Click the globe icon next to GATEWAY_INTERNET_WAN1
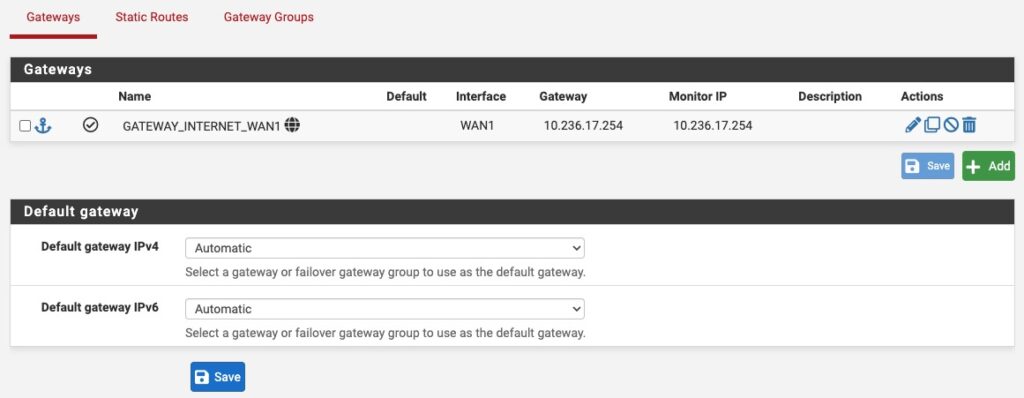The image size is (1024, 398). pos(293,125)
